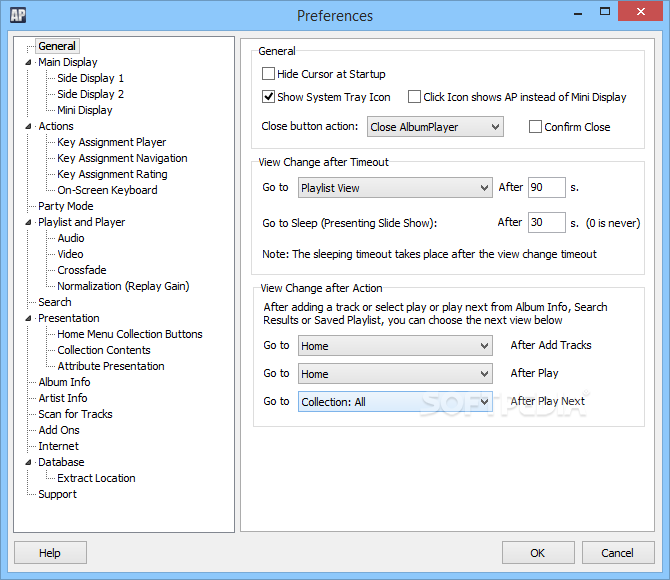Click the AP application icon in title bar

tap(18, 15)
